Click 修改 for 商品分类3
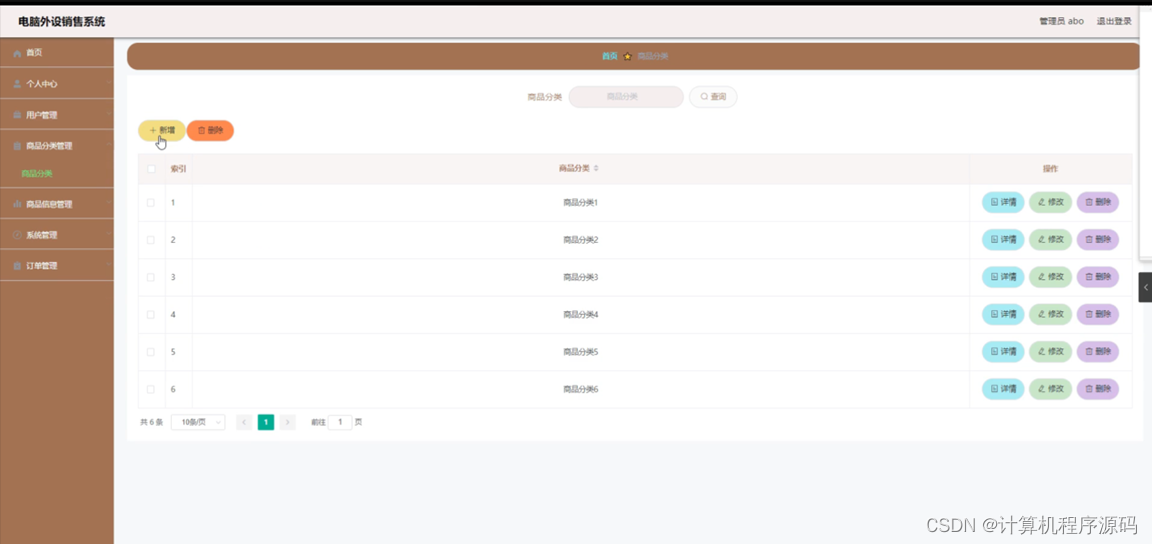The image size is (1152, 544). pos(1051,277)
